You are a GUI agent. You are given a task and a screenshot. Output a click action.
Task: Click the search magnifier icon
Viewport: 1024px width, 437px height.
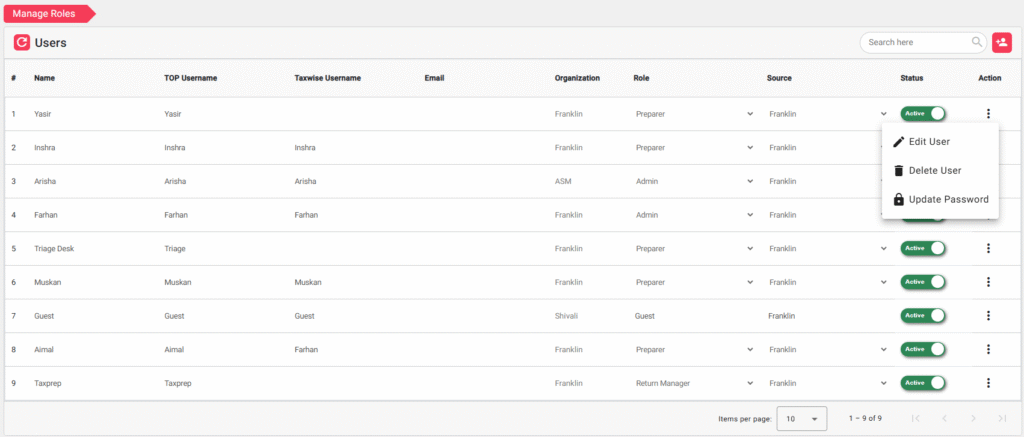pos(977,42)
